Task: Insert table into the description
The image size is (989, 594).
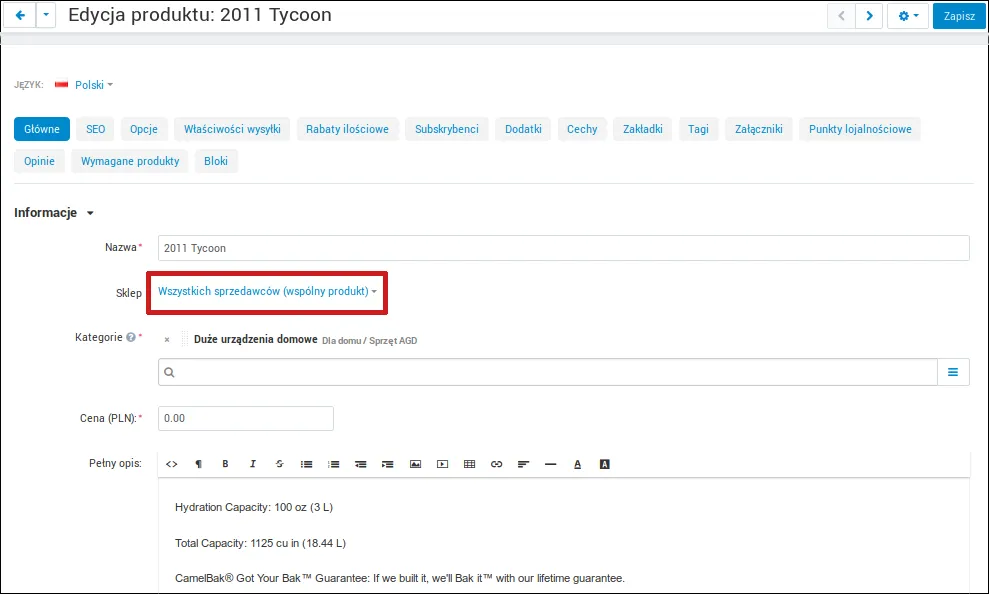Action: tap(469, 464)
